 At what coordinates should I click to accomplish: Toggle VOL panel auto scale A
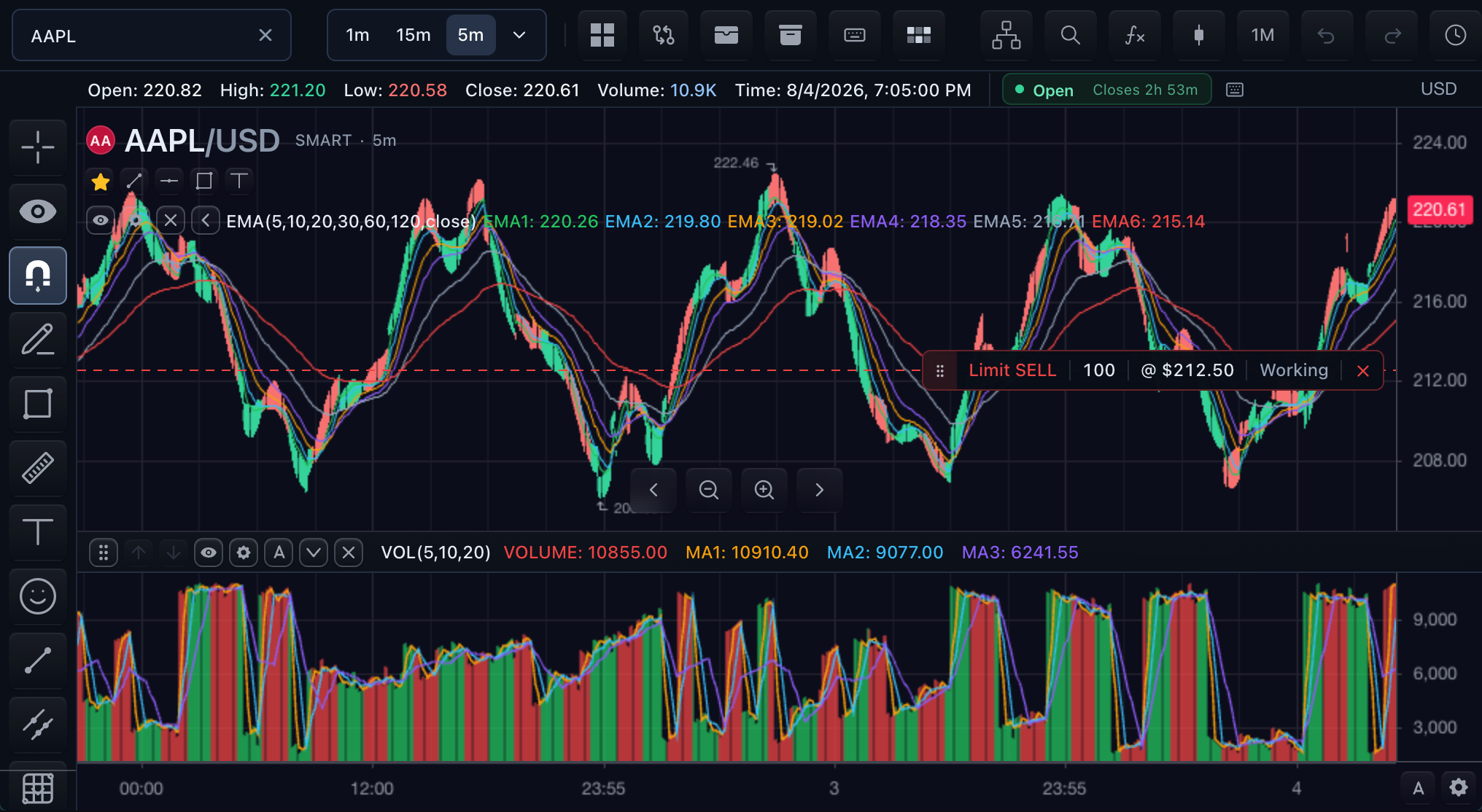click(279, 553)
